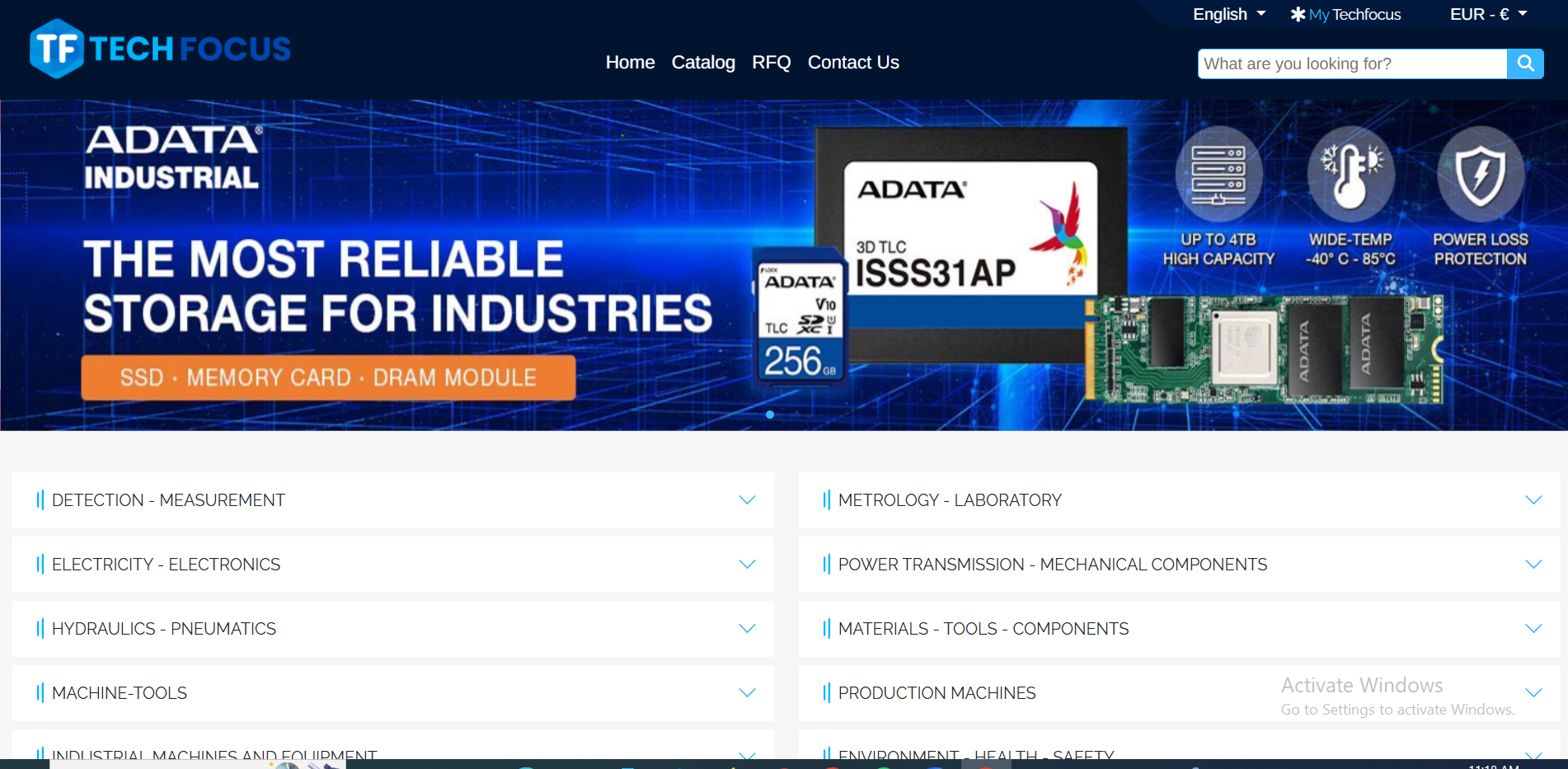Click the double-bar icon before DETECTION - MEASUREMENT
Image resolution: width=1568 pixels, height=769 pixels.
(40, 499)
